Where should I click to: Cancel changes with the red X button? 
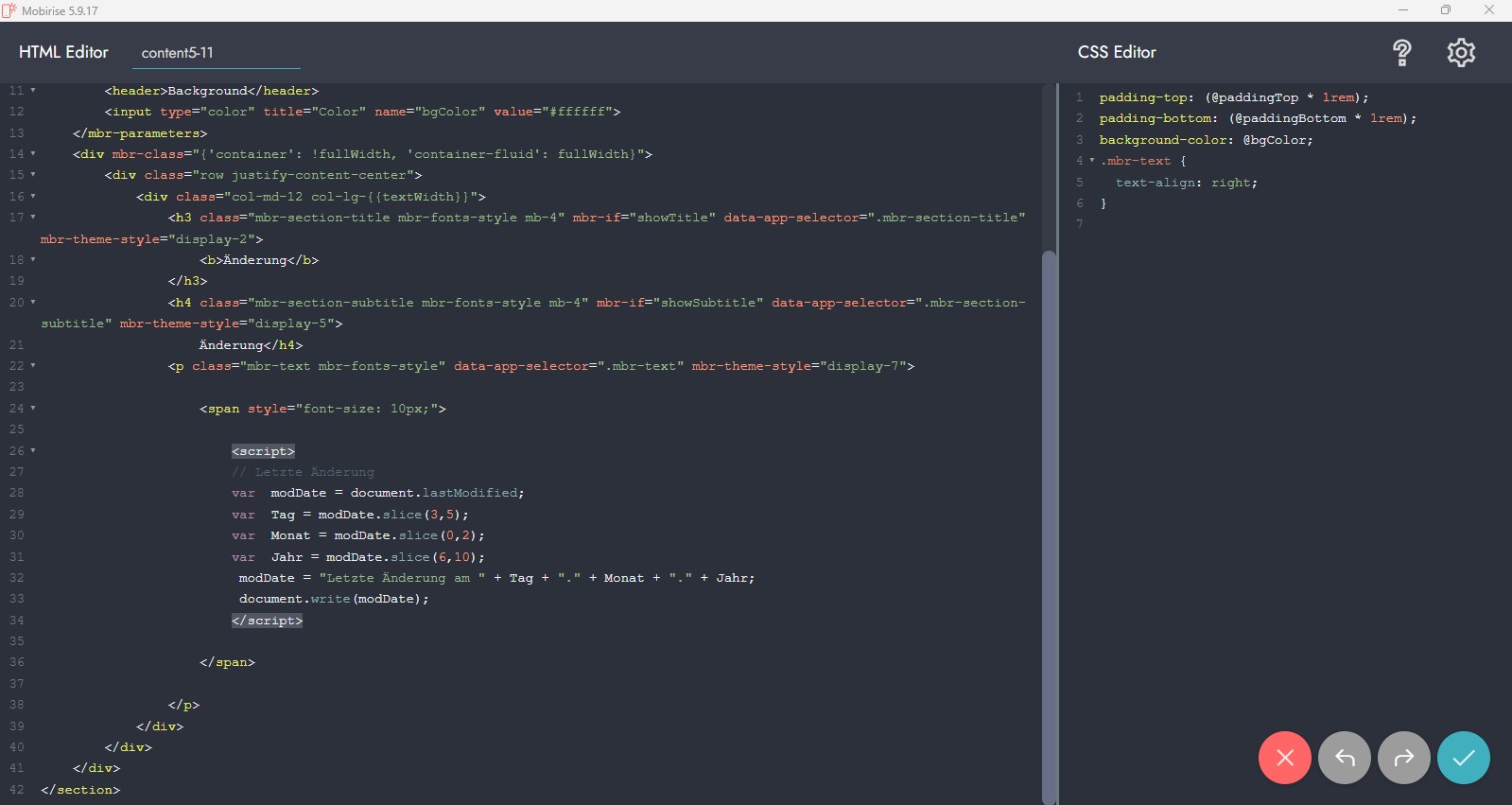coord(1284,758)
